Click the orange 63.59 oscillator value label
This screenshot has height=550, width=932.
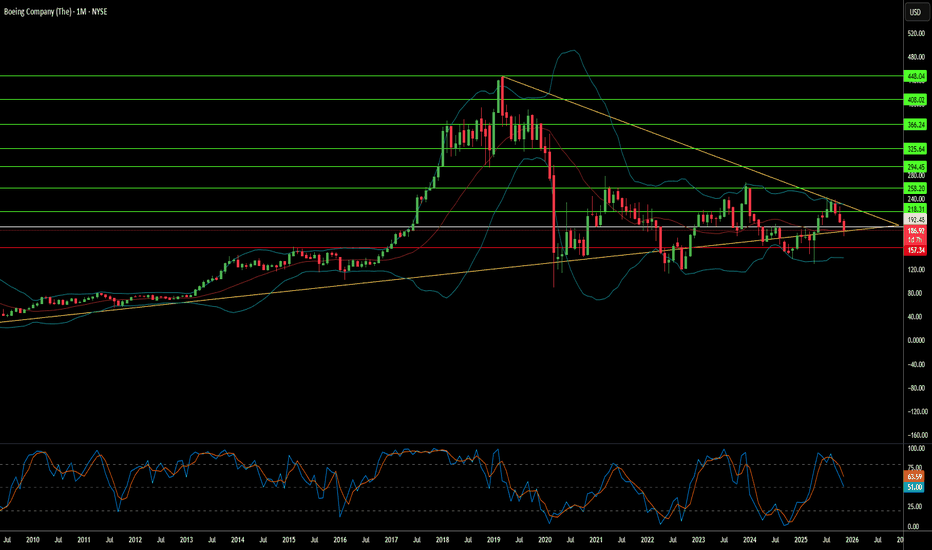coord(915,476)
